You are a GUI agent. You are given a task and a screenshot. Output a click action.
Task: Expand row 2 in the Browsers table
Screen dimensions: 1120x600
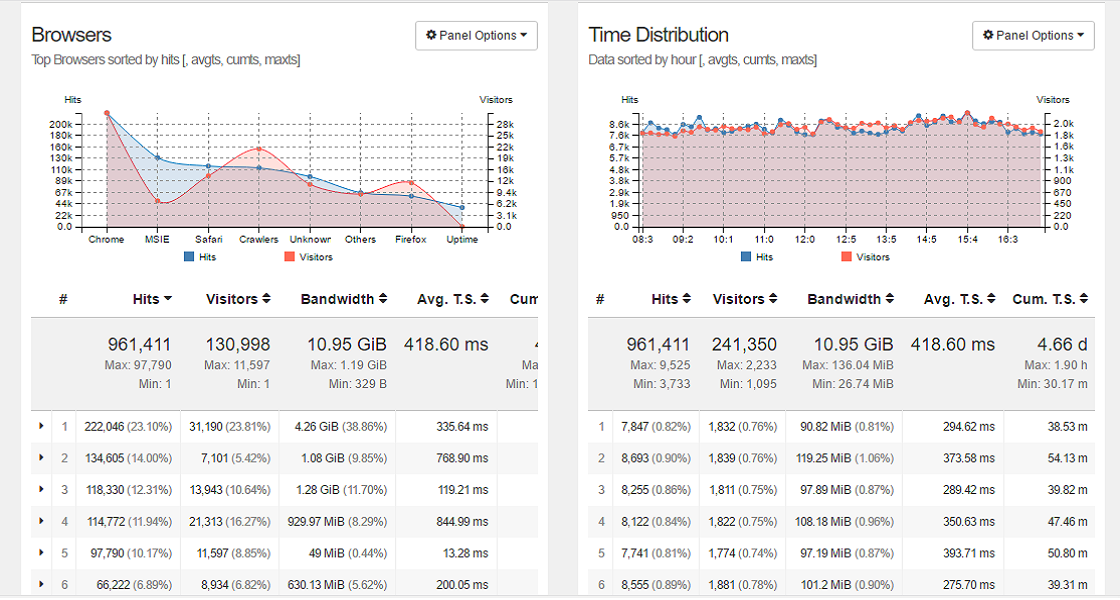tap(42, 457)
